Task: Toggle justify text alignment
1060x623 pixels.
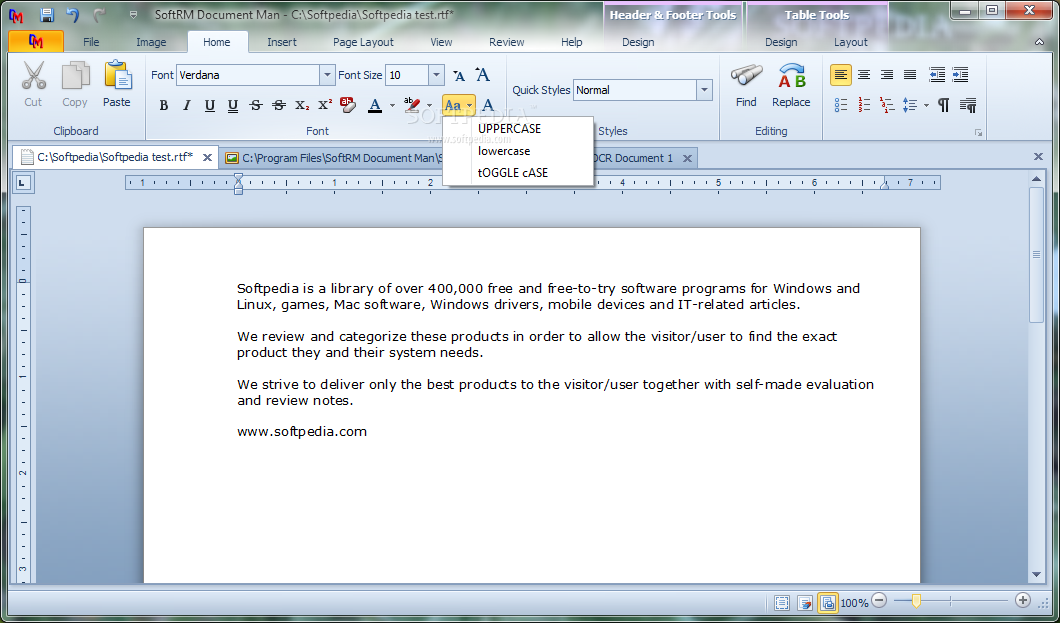Action: click(910, 75)
